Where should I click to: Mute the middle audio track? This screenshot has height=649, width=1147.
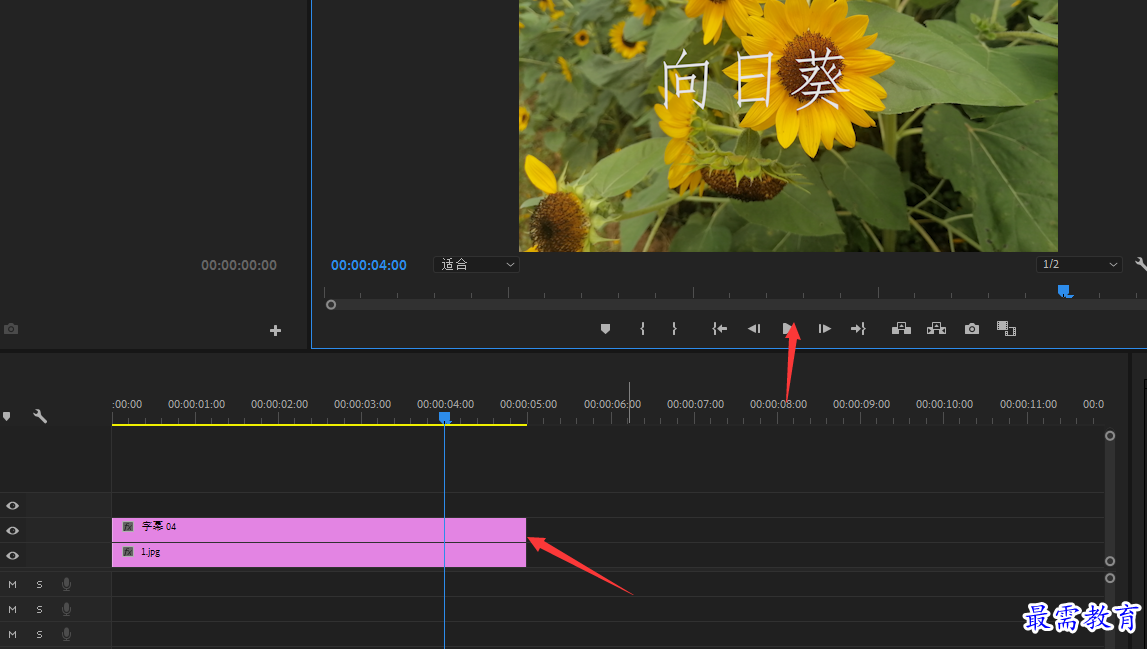pos(12,609)
